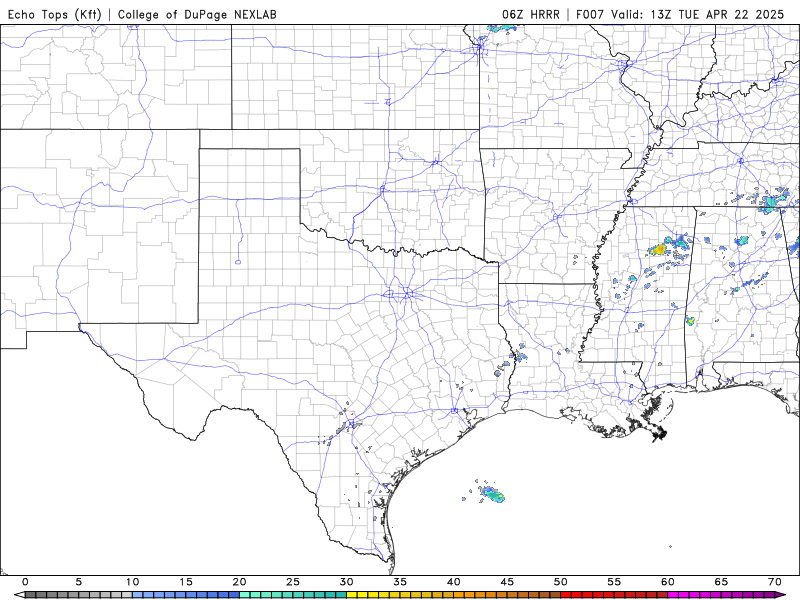Click the blue section of the color bar
The width and height of the screenshot is (800, 600).
click(x=186, y=595)
